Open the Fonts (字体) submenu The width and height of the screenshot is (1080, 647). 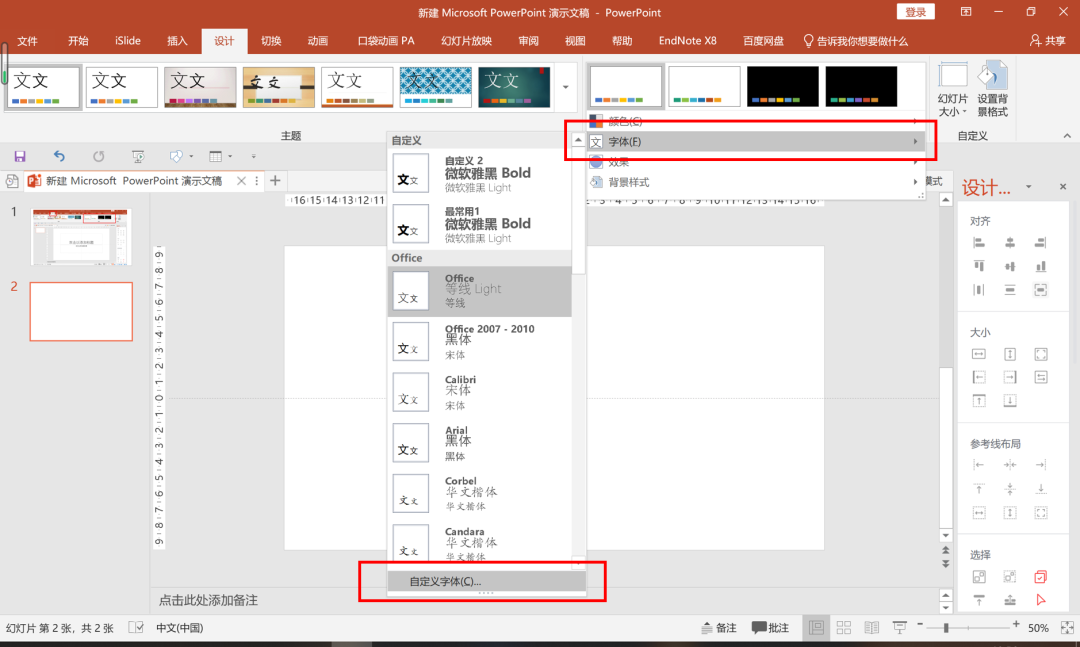coord(754,141)
